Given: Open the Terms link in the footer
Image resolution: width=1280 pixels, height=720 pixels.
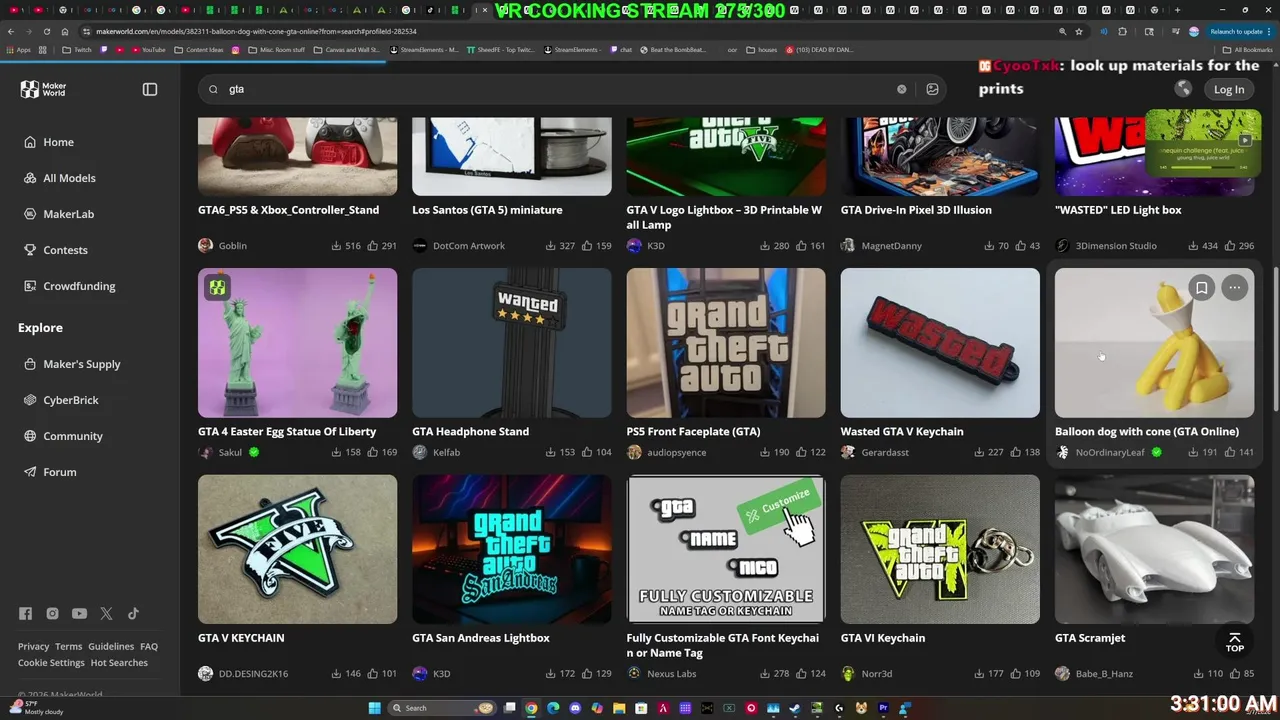Looking at the screenshot, I should click(x=68, y=646).
